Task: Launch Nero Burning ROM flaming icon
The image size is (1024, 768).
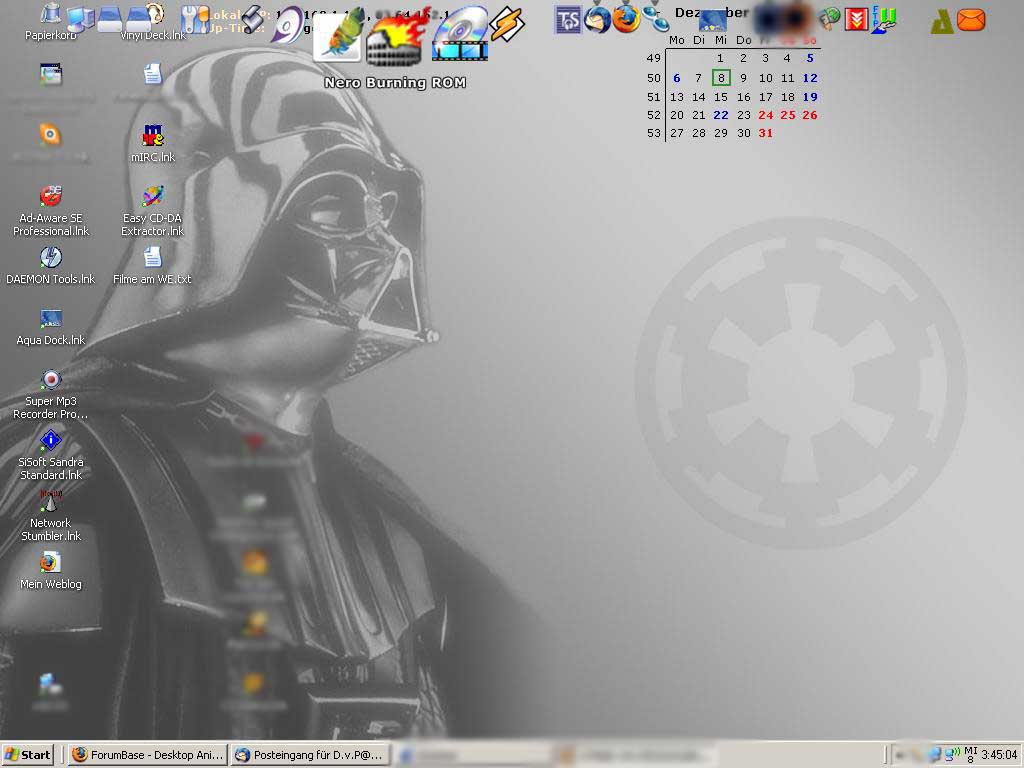Action: click(x=396, y=38)
